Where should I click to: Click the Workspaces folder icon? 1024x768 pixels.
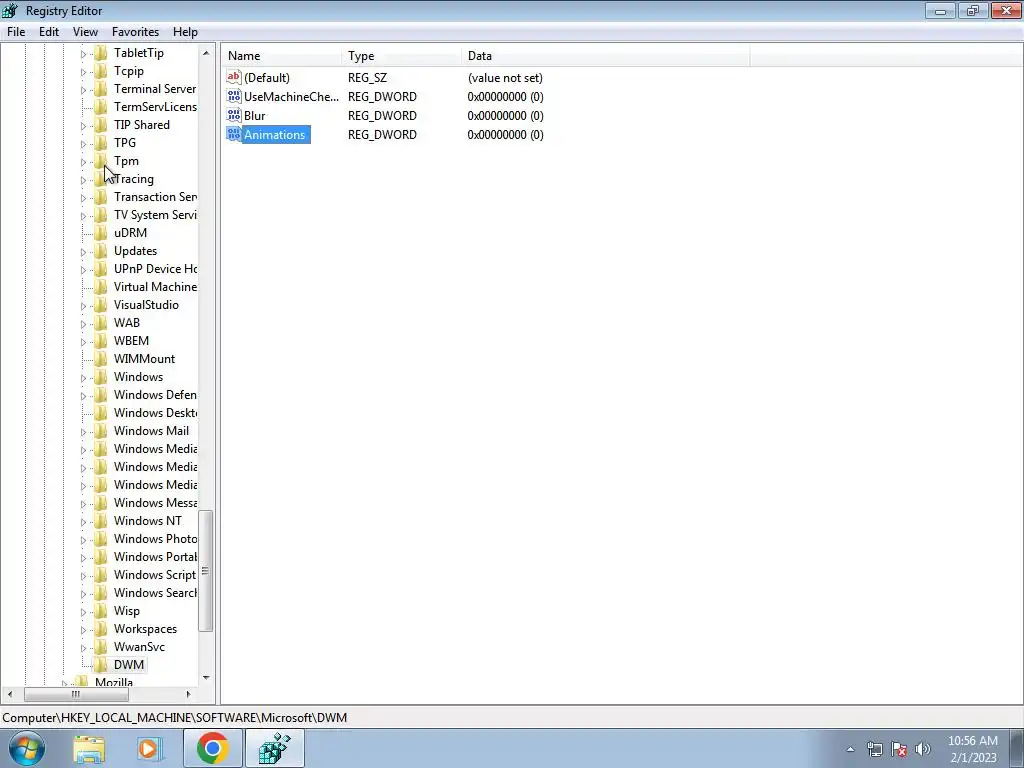(101, 629)
